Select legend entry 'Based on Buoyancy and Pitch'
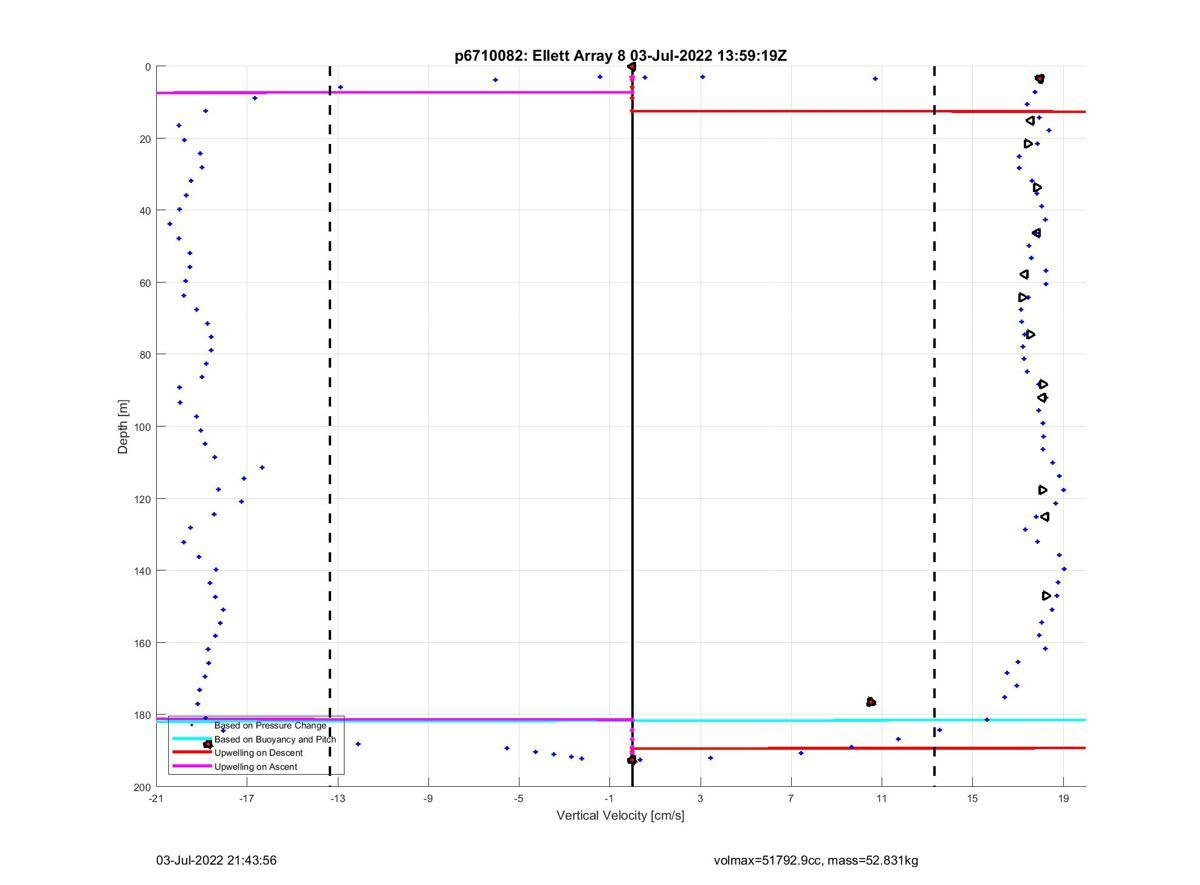Screen dimensions: 1200x885 coord(275,739)
